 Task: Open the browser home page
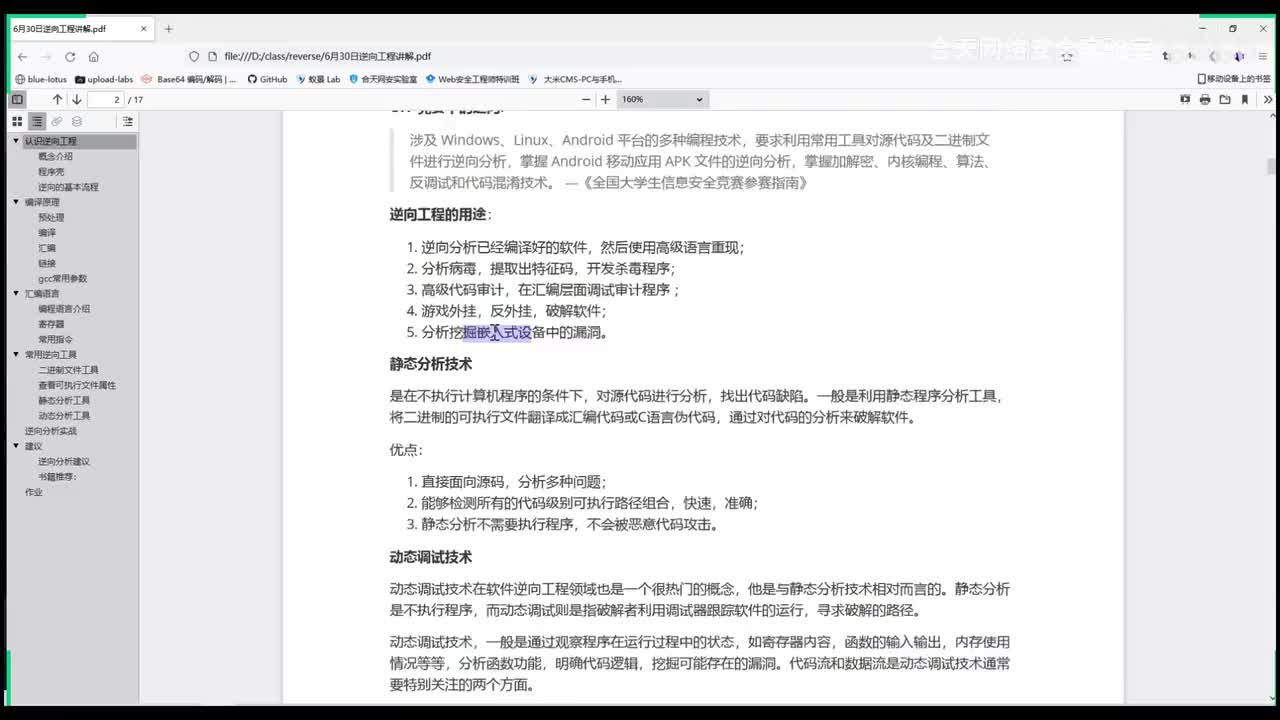pos(94,57)
